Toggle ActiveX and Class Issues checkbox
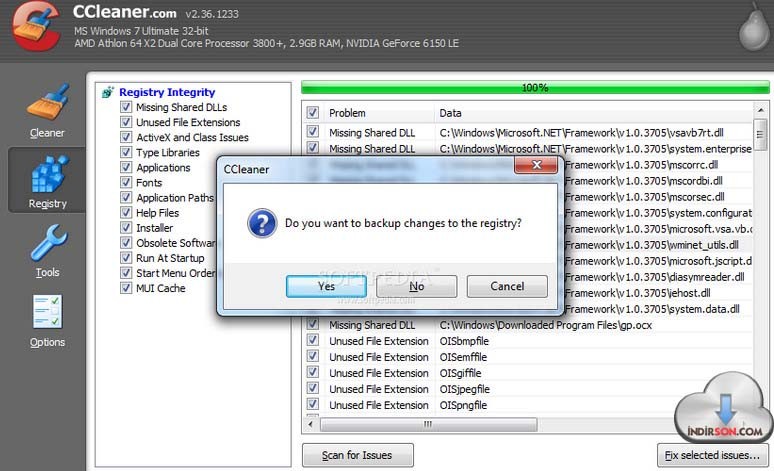Image resolution: width=774 pixels, height=471 pixels. pyautogui.click(x=126, y=137)
